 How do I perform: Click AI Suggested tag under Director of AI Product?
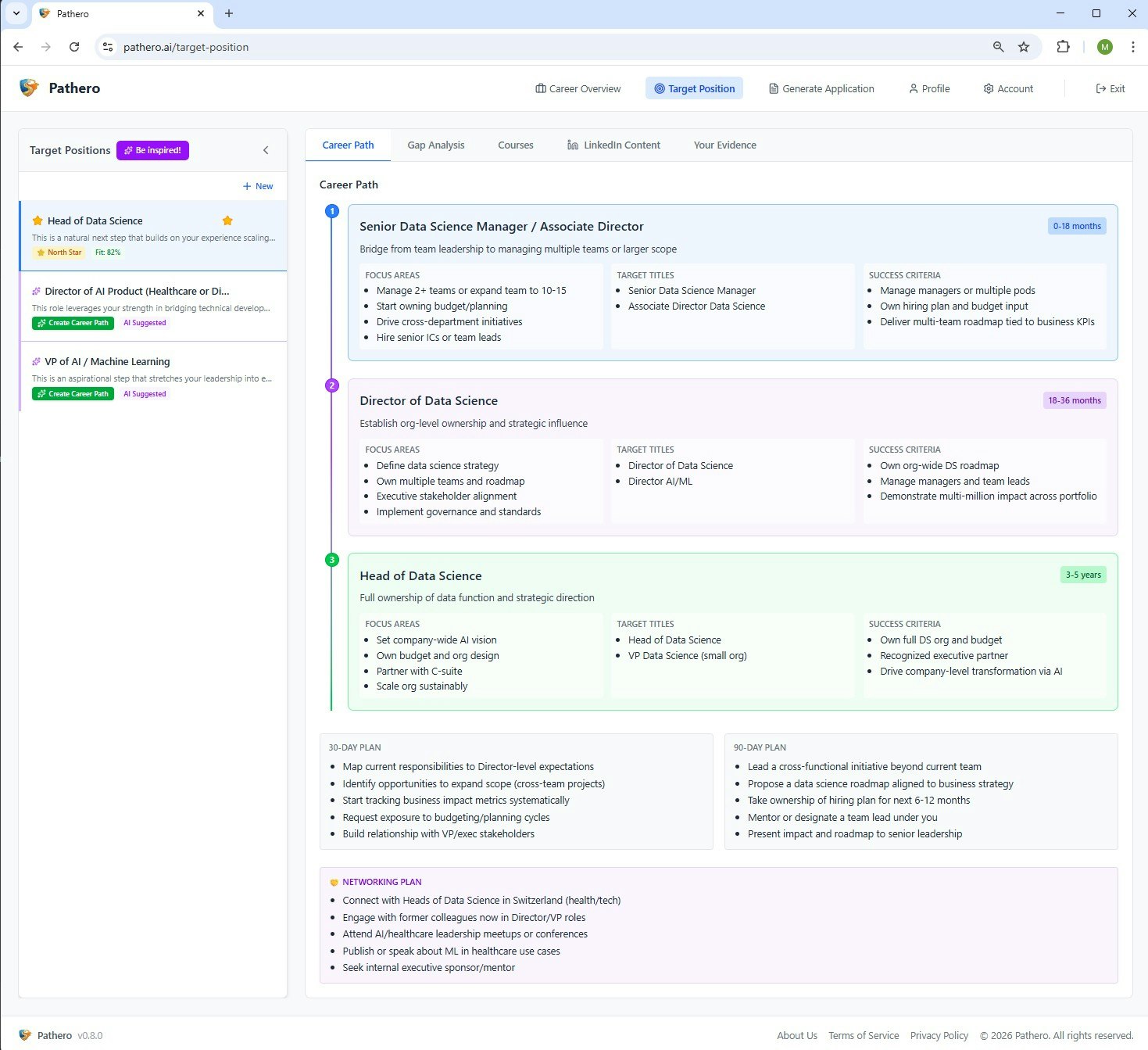coord(145,323)
